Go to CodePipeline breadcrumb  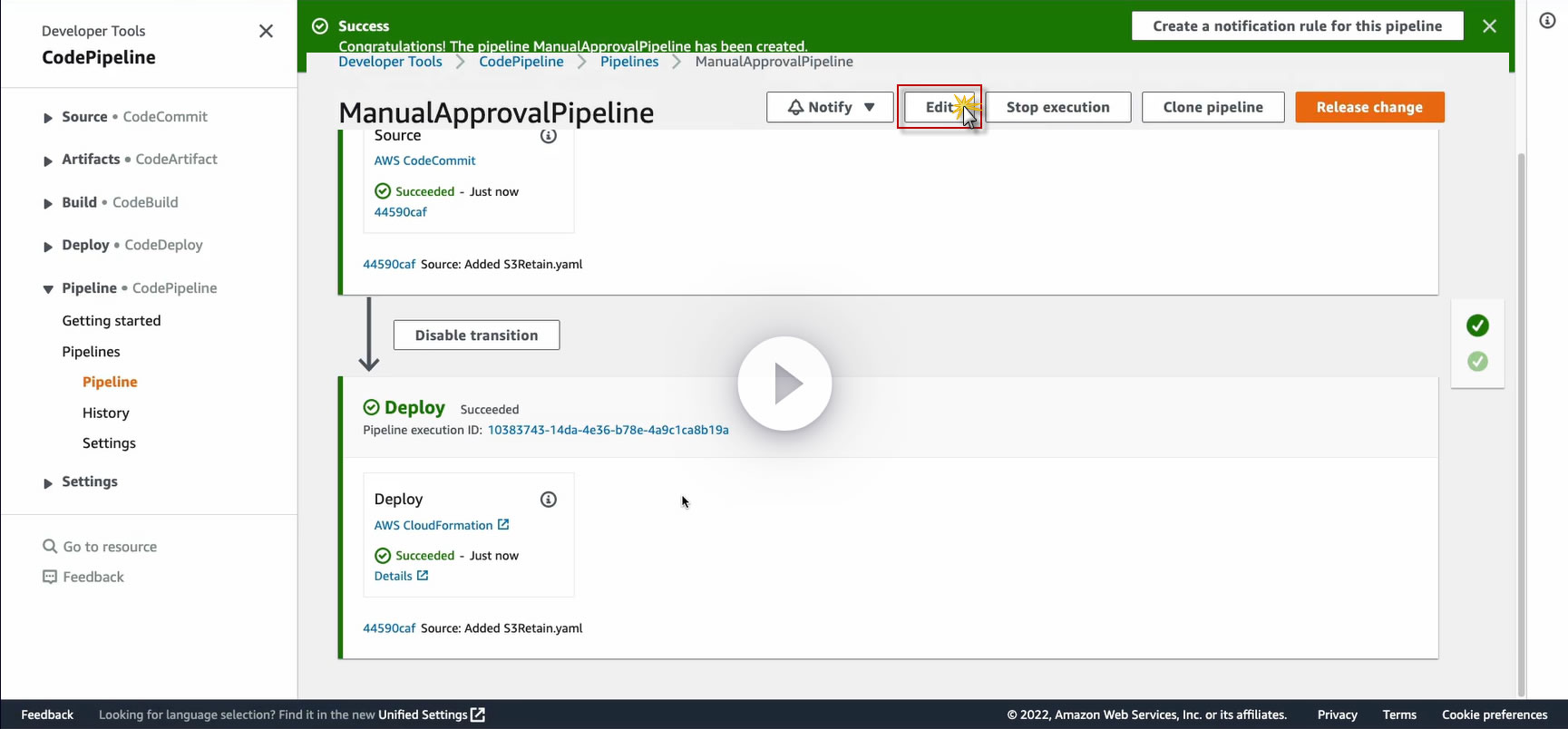(521, 62)
